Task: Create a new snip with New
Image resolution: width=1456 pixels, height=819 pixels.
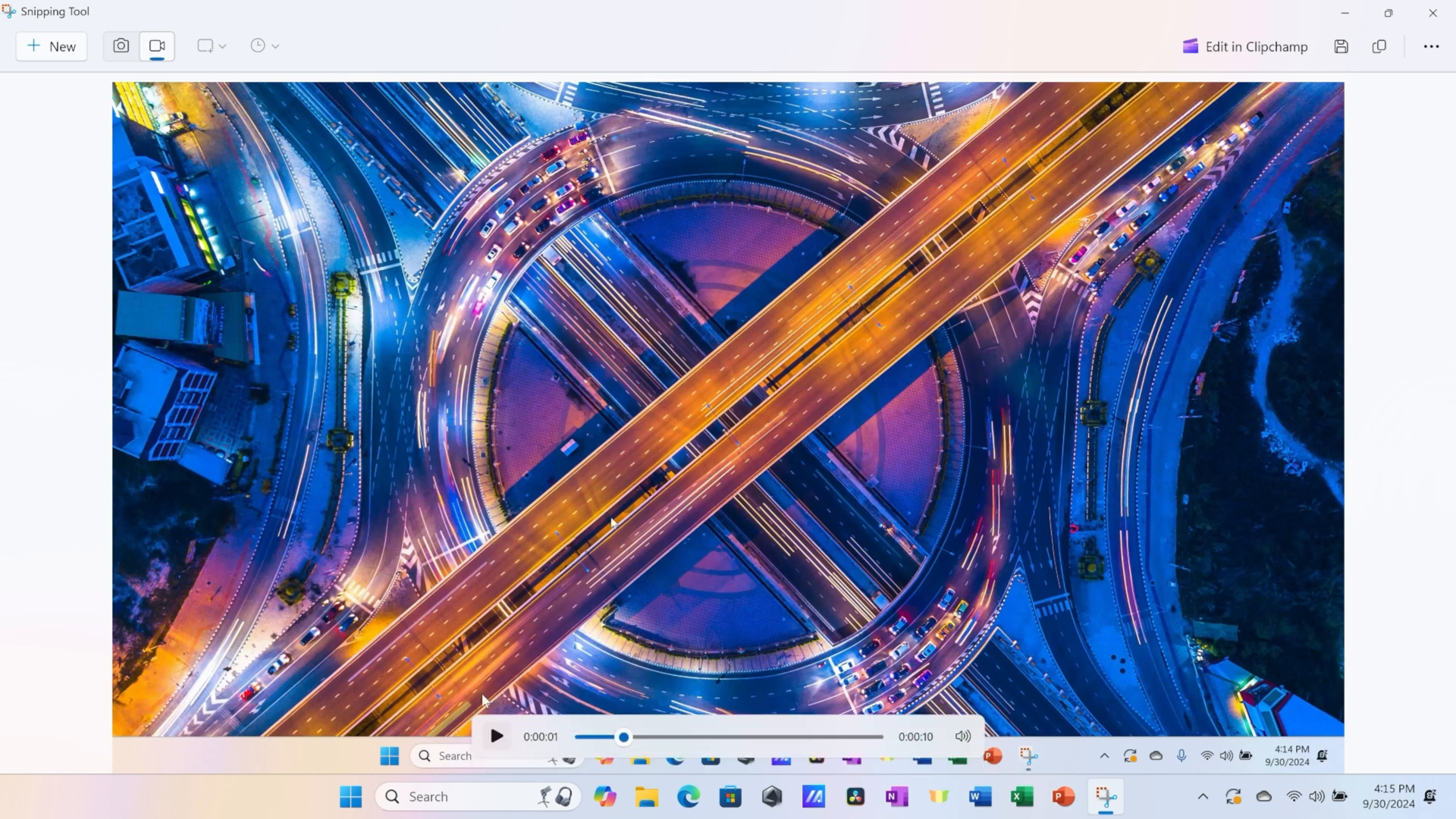Action: (51, 46)
